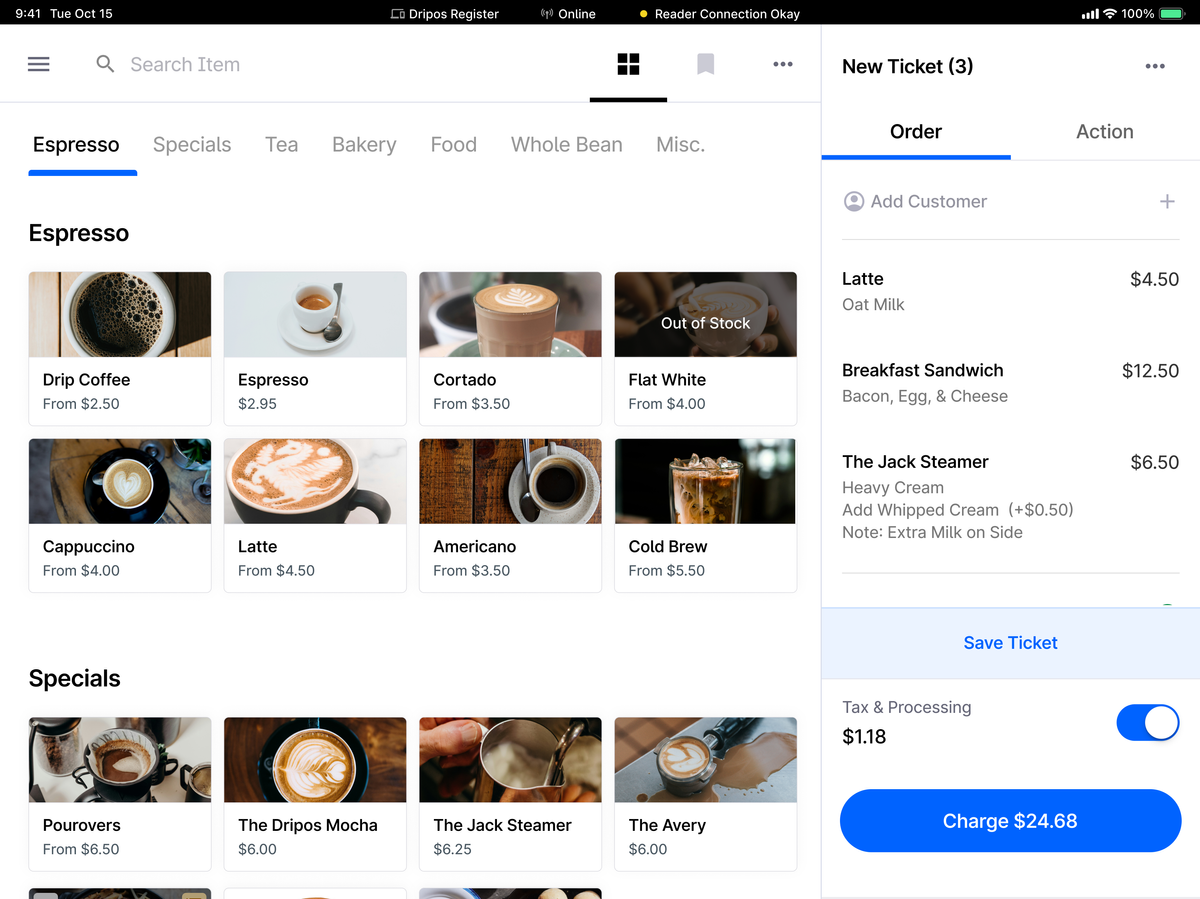Click the Dripos Register icon in status bar
Screen dimensions: 1200x899
click(394, 13)
